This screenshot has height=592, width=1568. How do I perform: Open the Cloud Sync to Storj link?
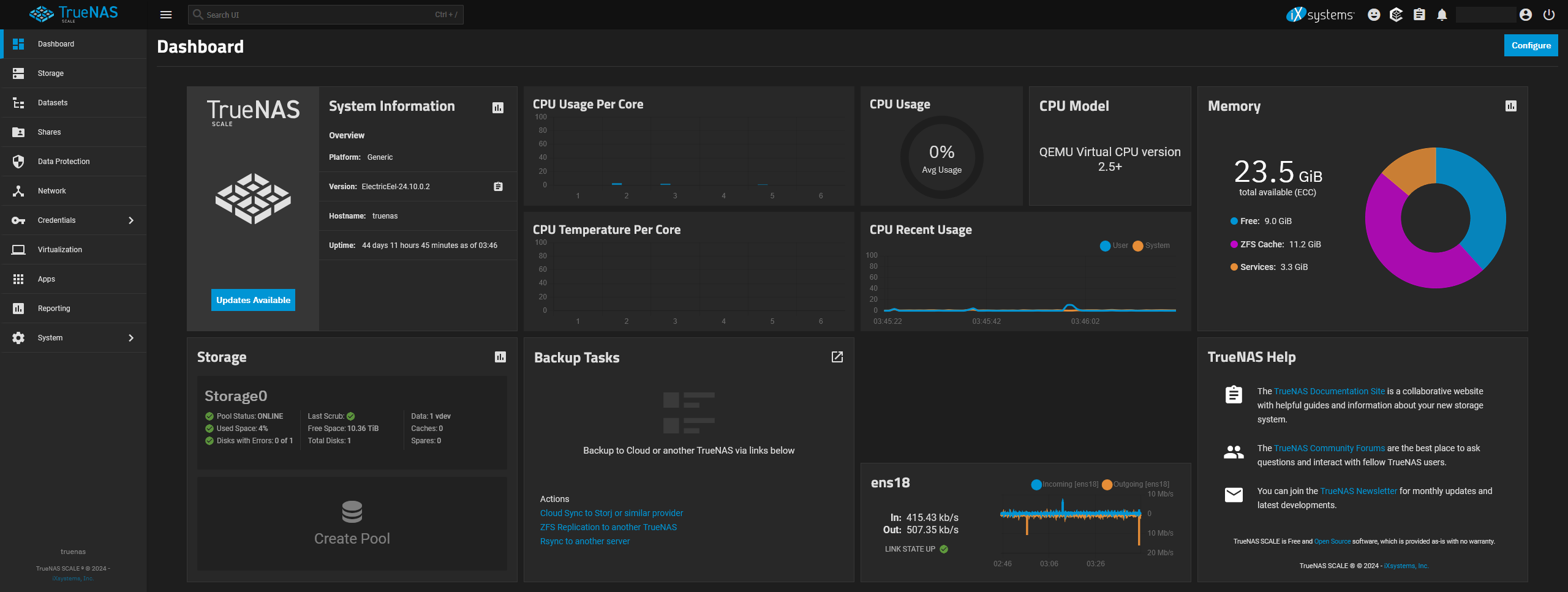(x=611, y=513)
